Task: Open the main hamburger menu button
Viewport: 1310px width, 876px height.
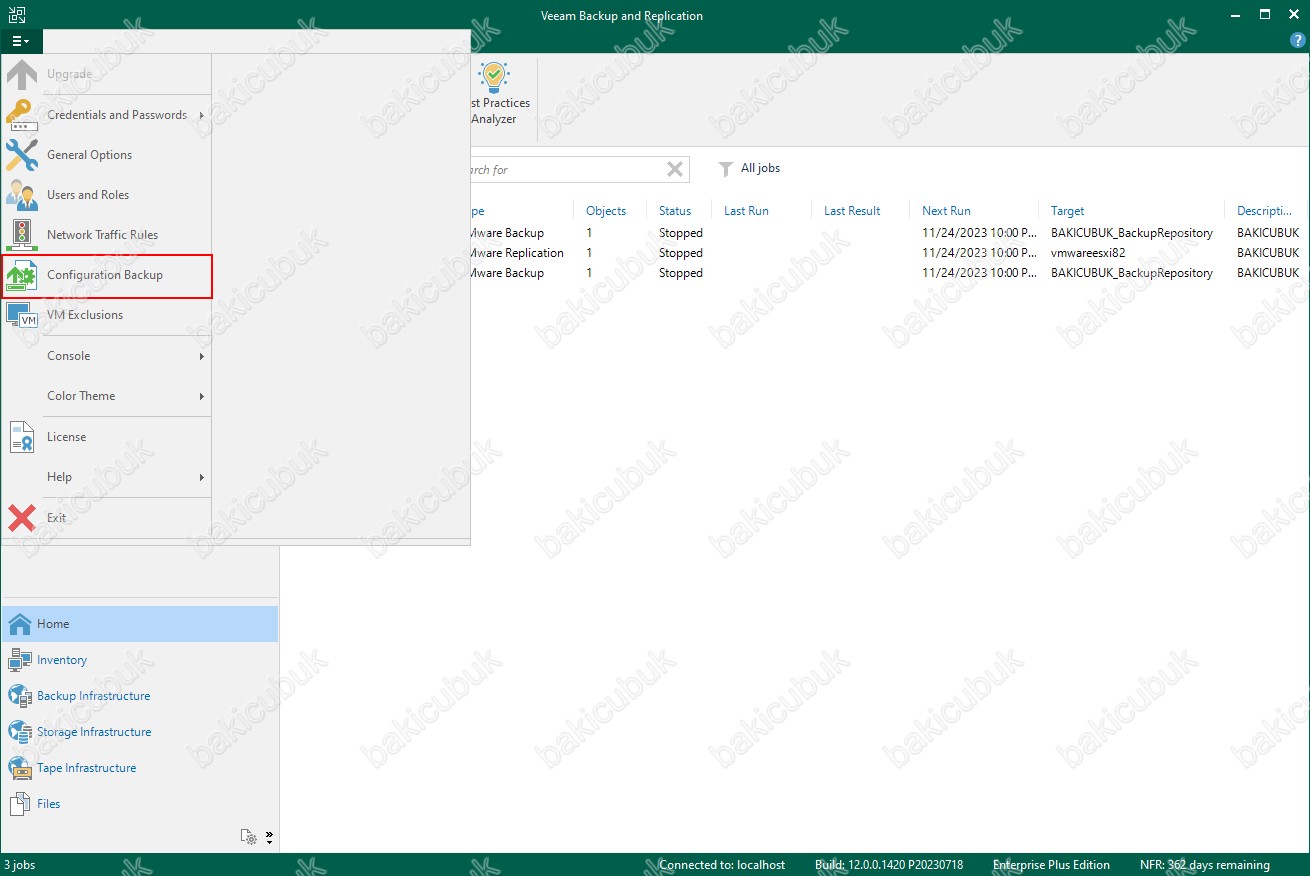Action: (x=21, y=41)
